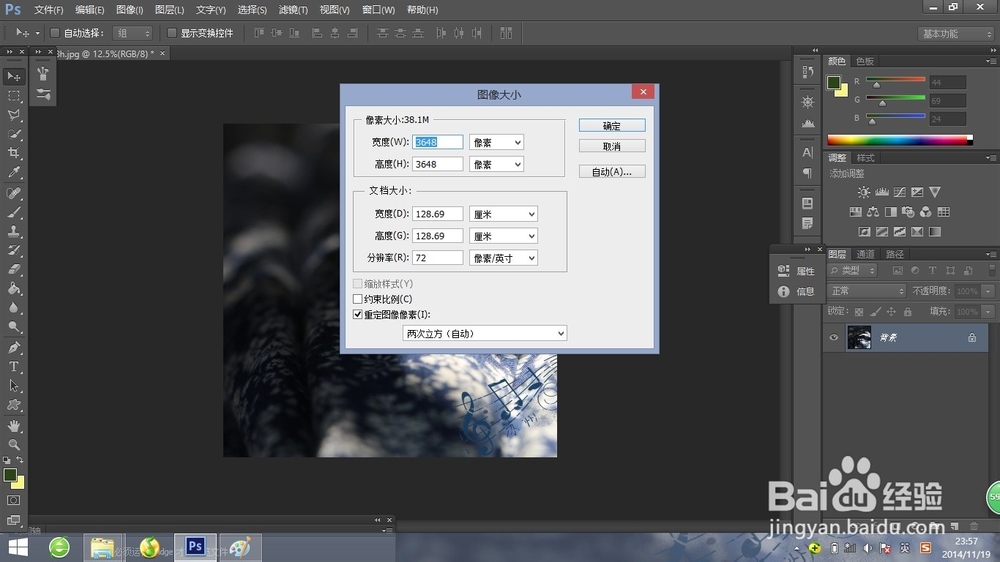
Task: Select the Rectangular Marquee tool
Action: click(x=13, y=96)
